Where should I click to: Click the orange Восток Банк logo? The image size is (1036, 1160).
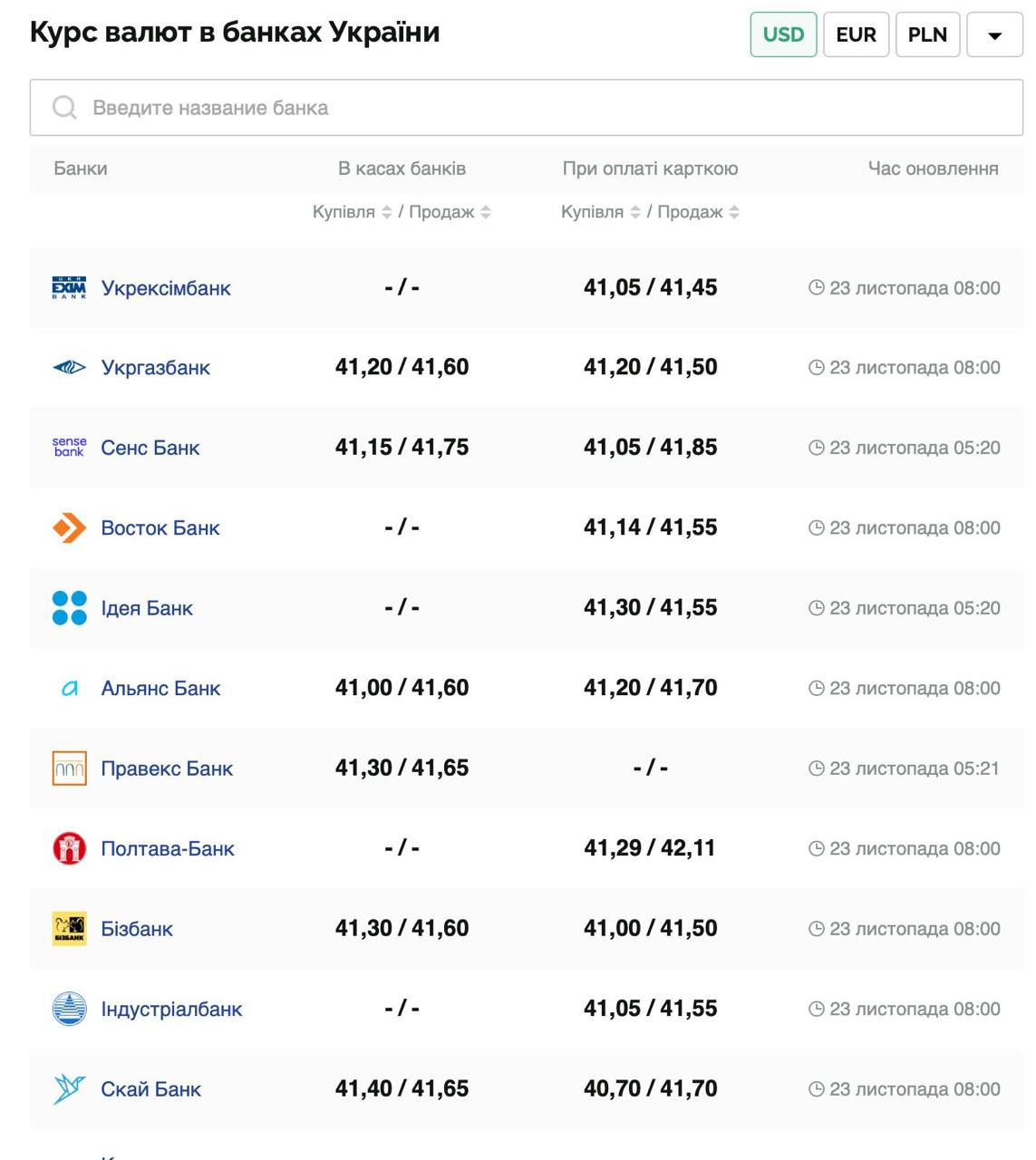(69, 528)
